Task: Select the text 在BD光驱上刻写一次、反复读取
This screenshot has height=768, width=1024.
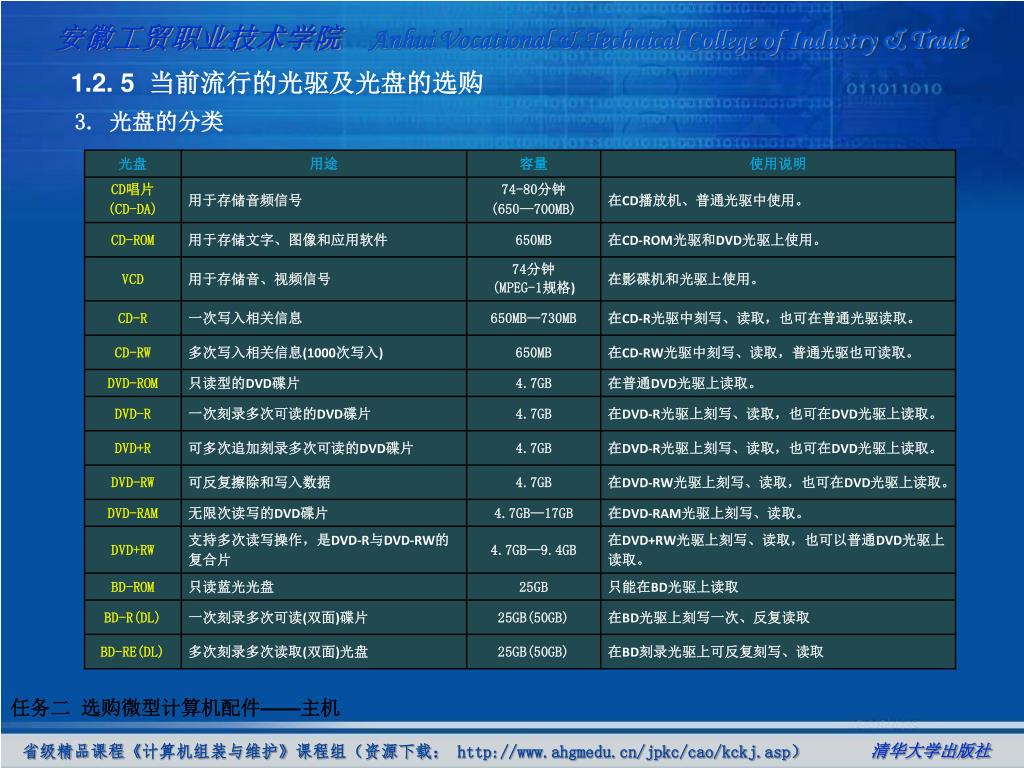Action: pos(709,617)
